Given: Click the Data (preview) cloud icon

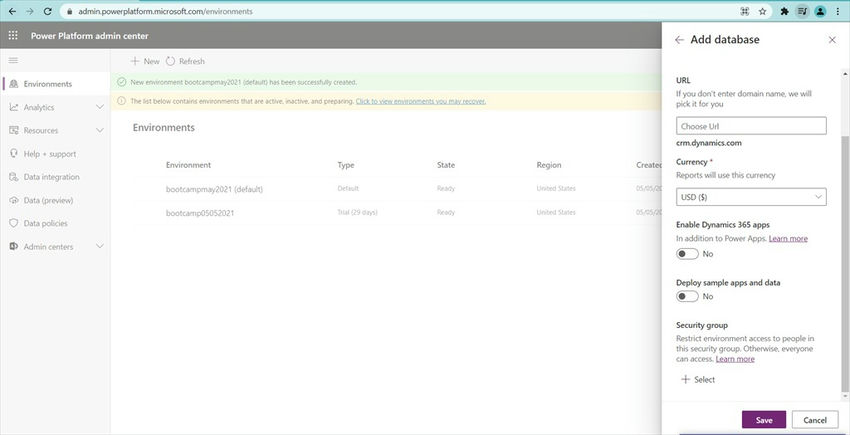Looking at the screenshot, I should pos(14,200).
